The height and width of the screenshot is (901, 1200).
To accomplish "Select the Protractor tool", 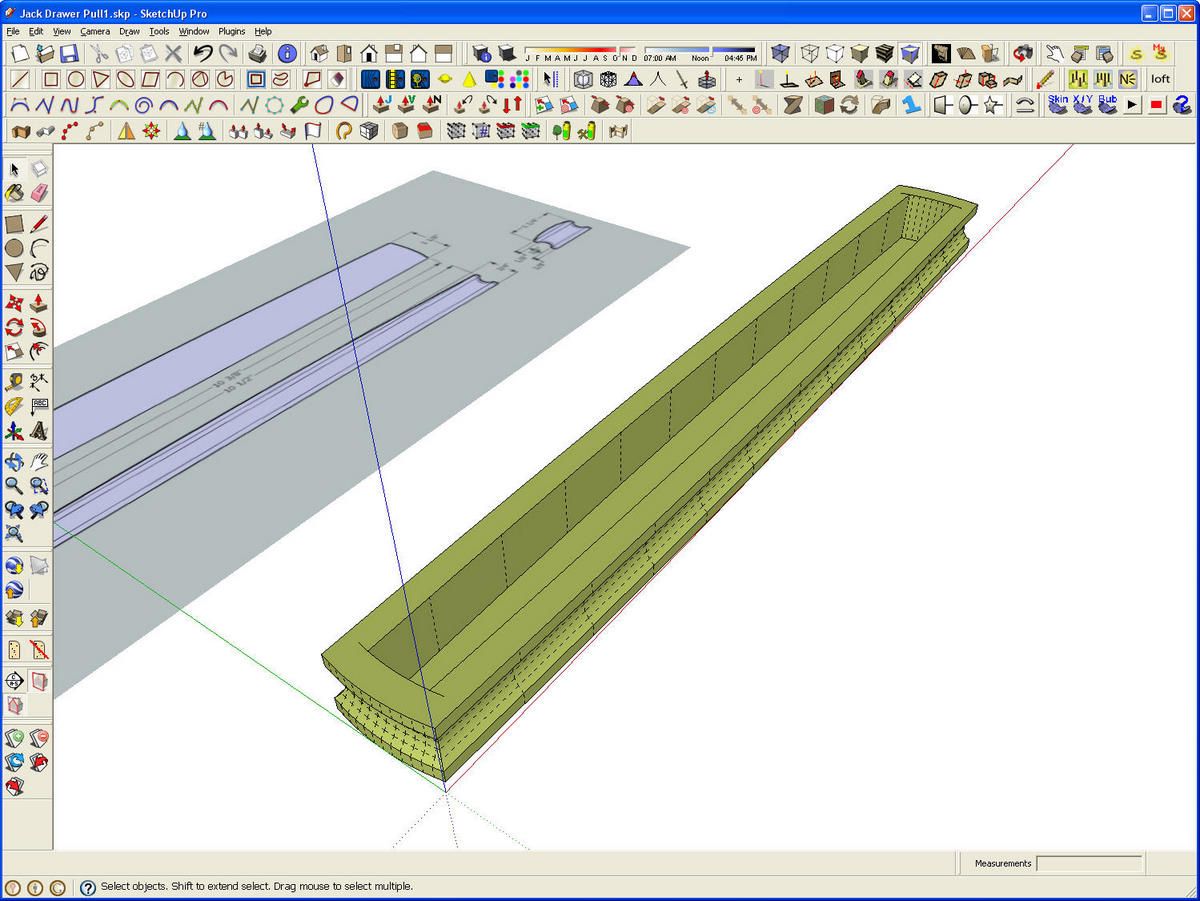I will click(15, 406).
